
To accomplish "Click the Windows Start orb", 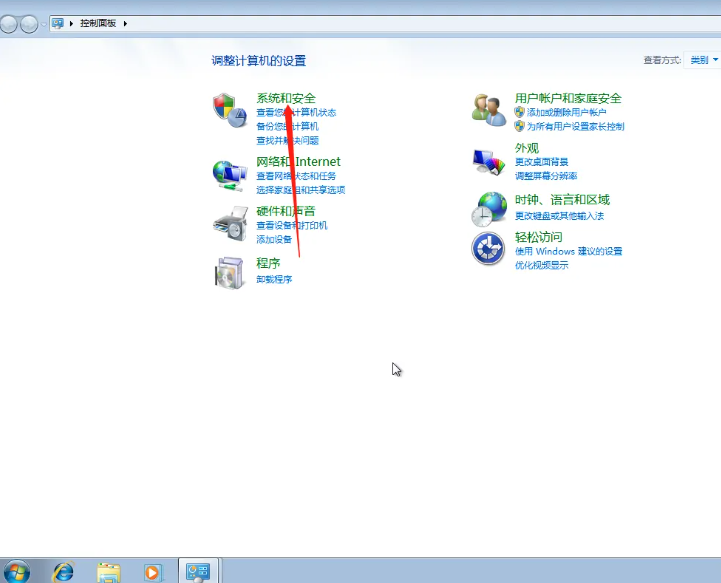I will 17,572.
